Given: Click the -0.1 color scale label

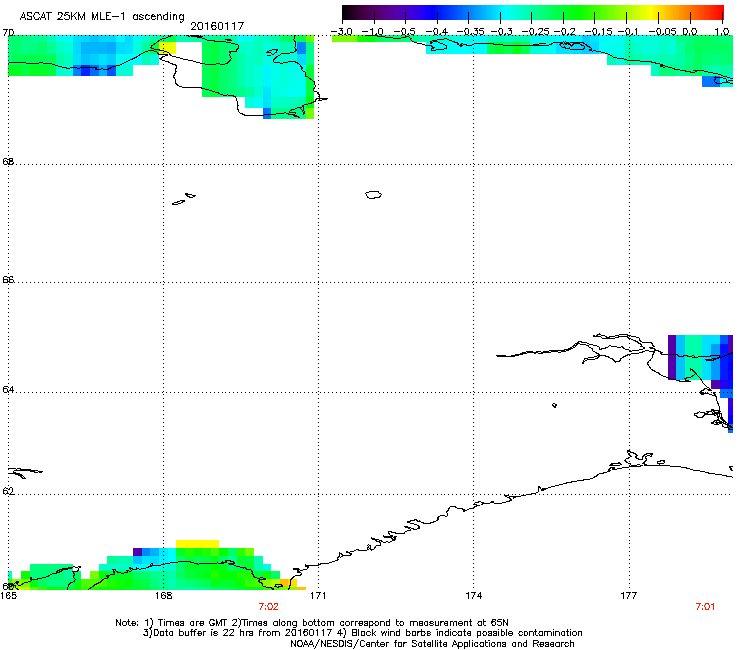Looking at the screenshot, I should [x=628, y=32].
